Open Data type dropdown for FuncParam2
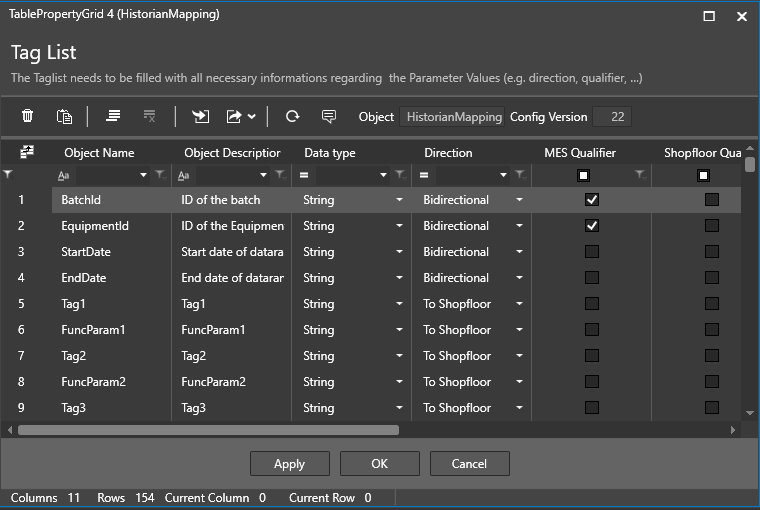 tap(399, 382)
